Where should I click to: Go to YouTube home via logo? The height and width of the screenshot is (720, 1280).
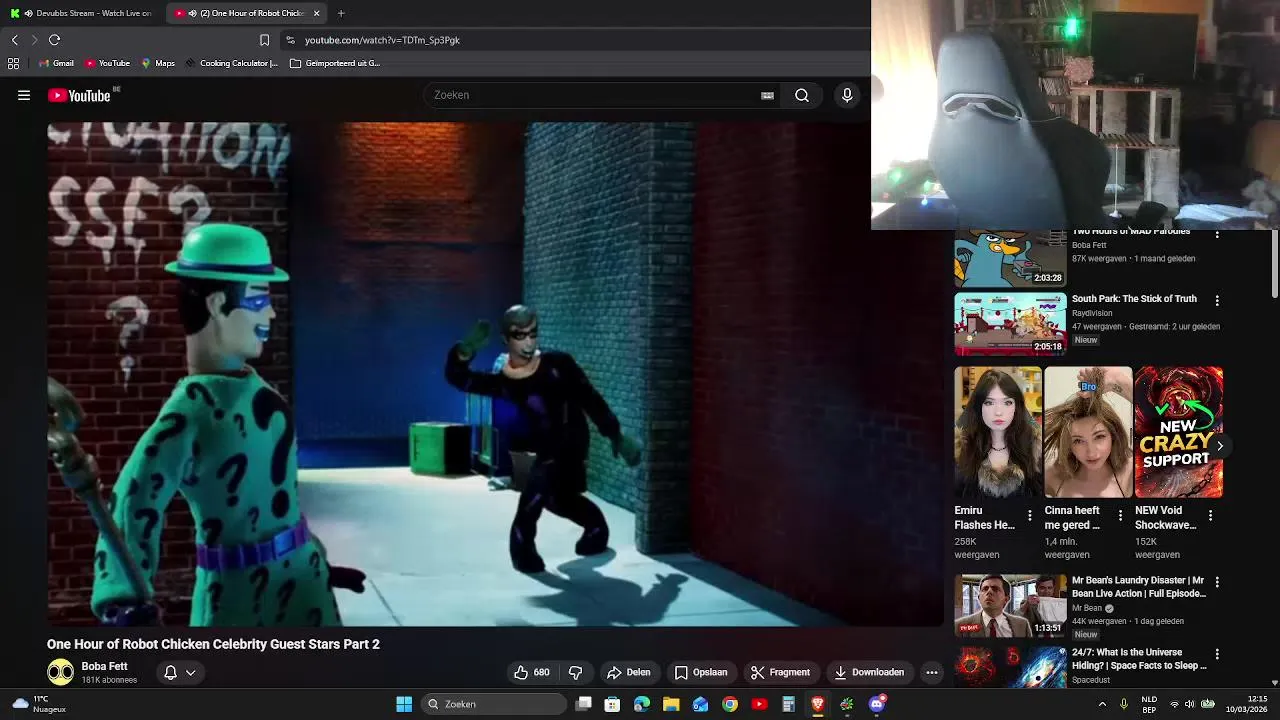pos(79,95)
